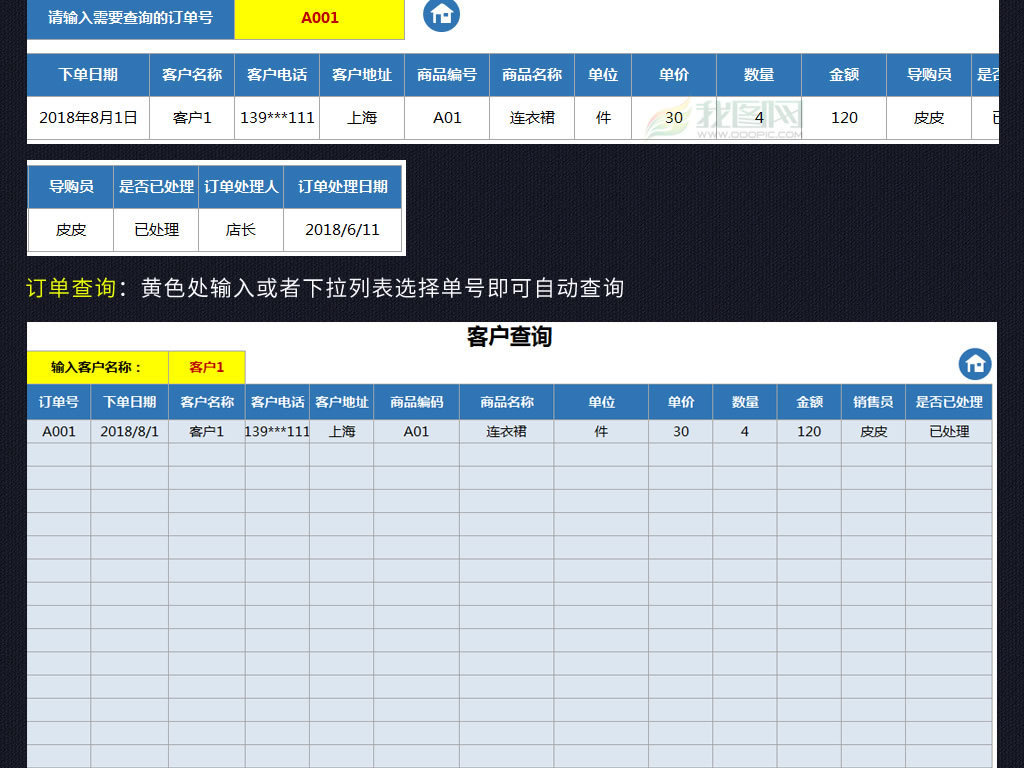The image size is (1024, 768).
Task: Click the 商品名称 column header
Action: click(x=531, y=75)
